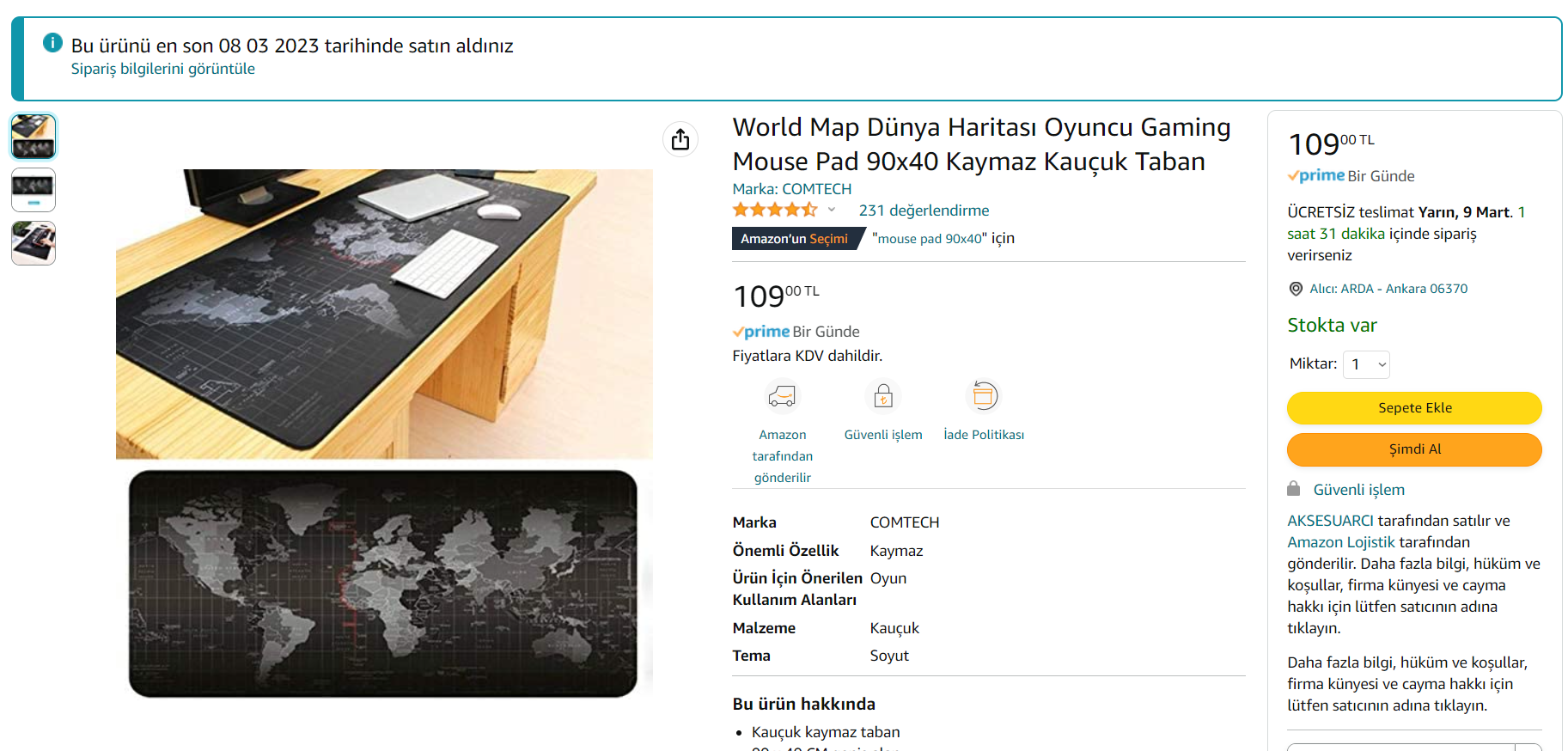
Task: Click the Tema value Soyut
Action: coord(889,656)
